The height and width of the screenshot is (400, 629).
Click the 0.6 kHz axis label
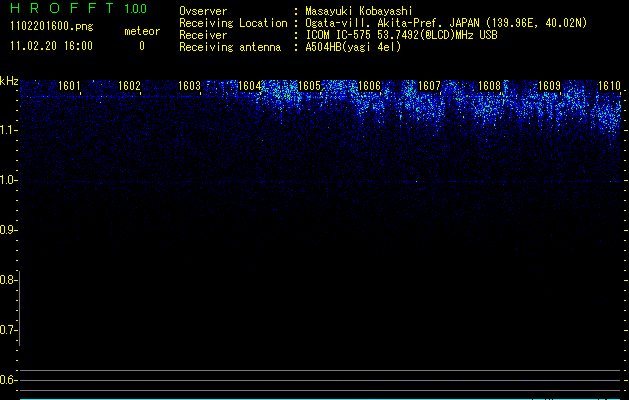pos(9,380)
